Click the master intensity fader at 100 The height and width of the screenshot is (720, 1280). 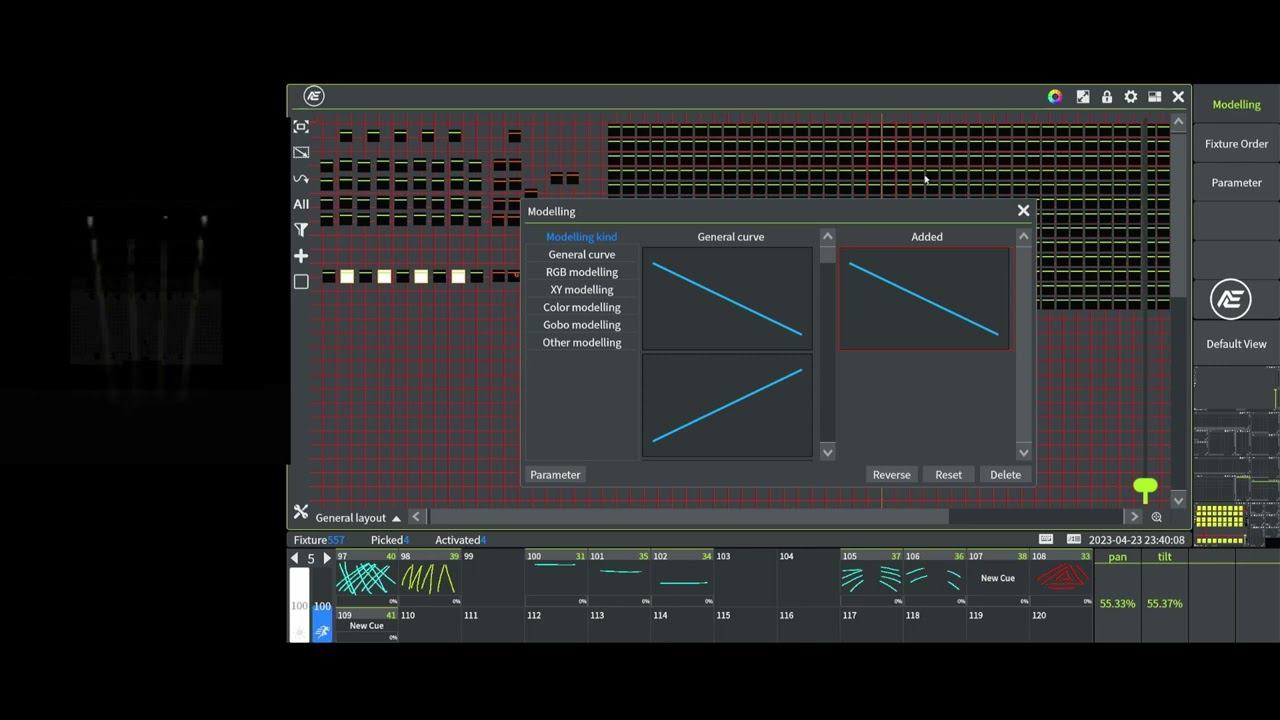(x=299, y=604)
